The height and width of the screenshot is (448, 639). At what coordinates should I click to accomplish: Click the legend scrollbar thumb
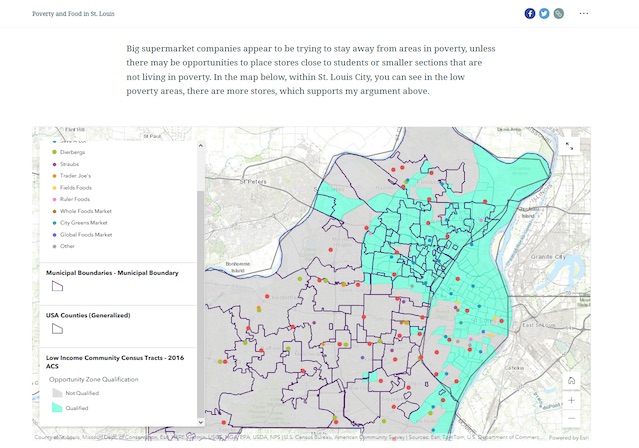[201, 302]
